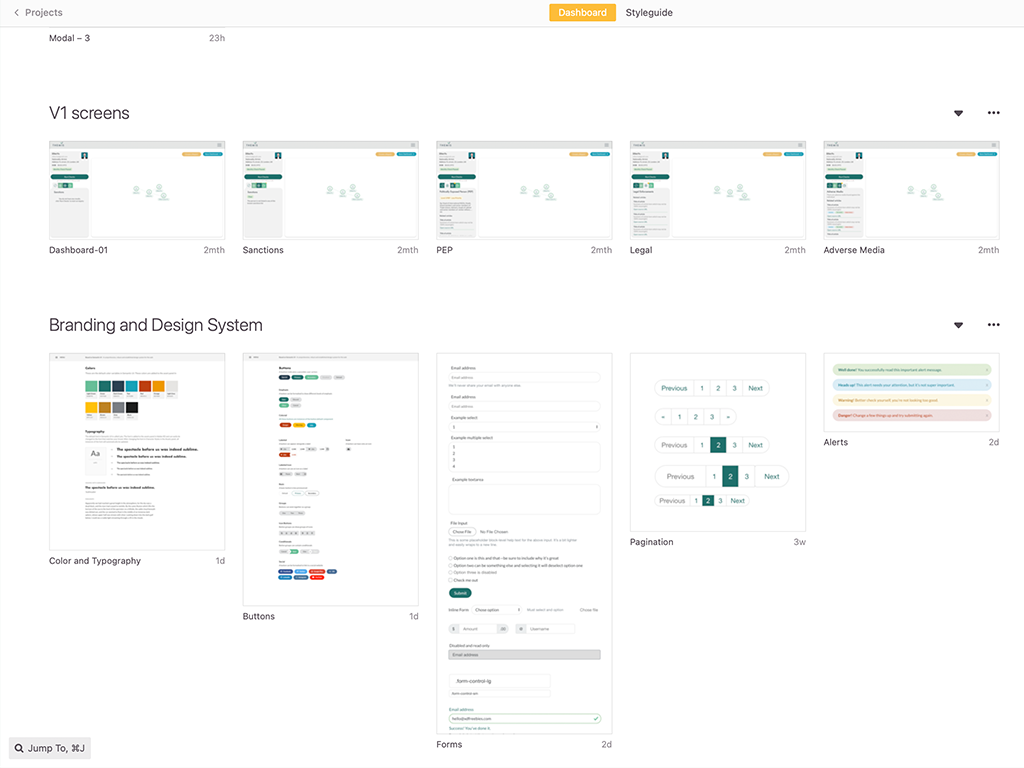
Task: Open the Alerts screen thumbnail
Action: pyautogui.click(x=911, y=392)
